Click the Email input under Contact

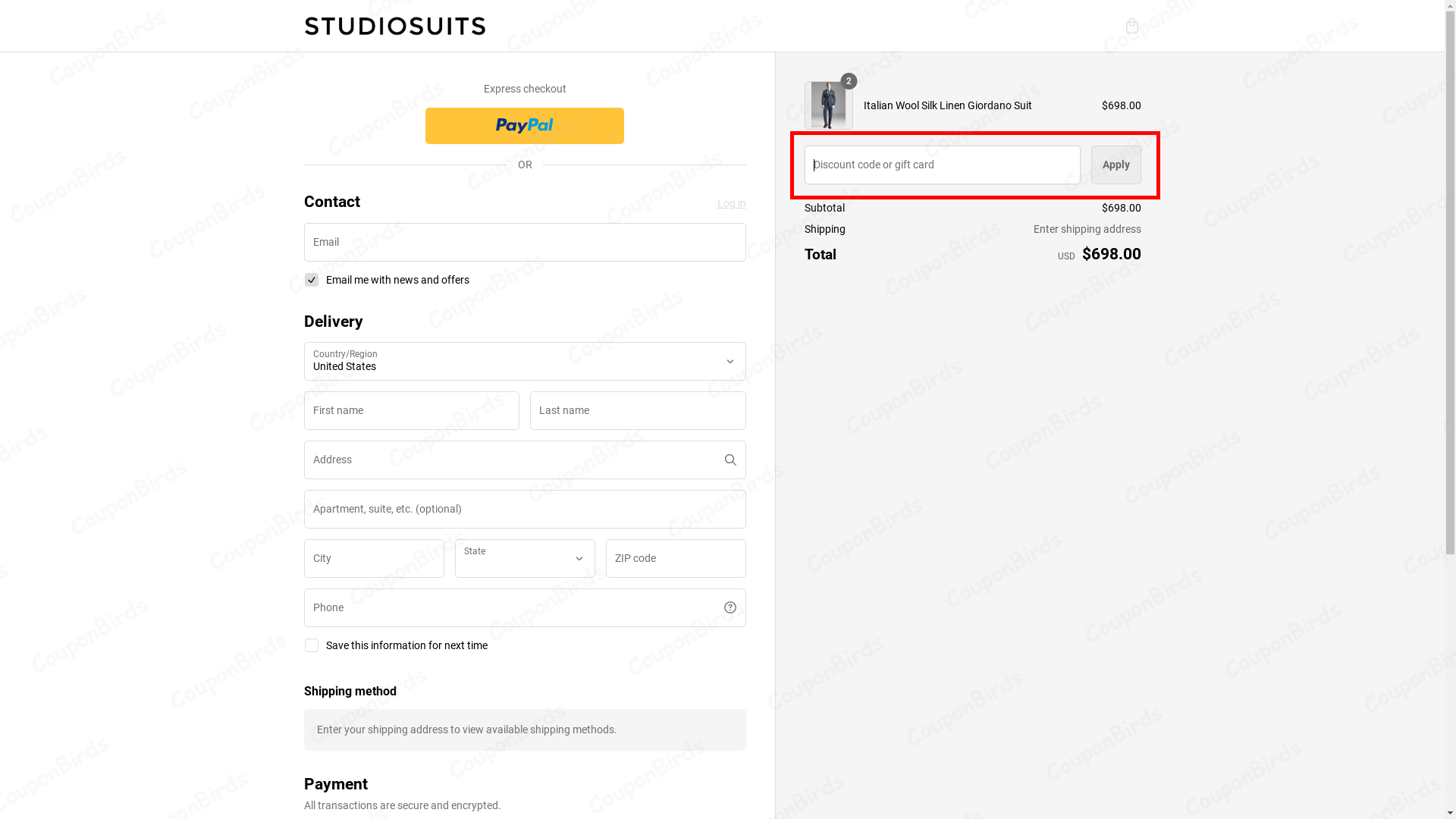click(x=524, y=242)
